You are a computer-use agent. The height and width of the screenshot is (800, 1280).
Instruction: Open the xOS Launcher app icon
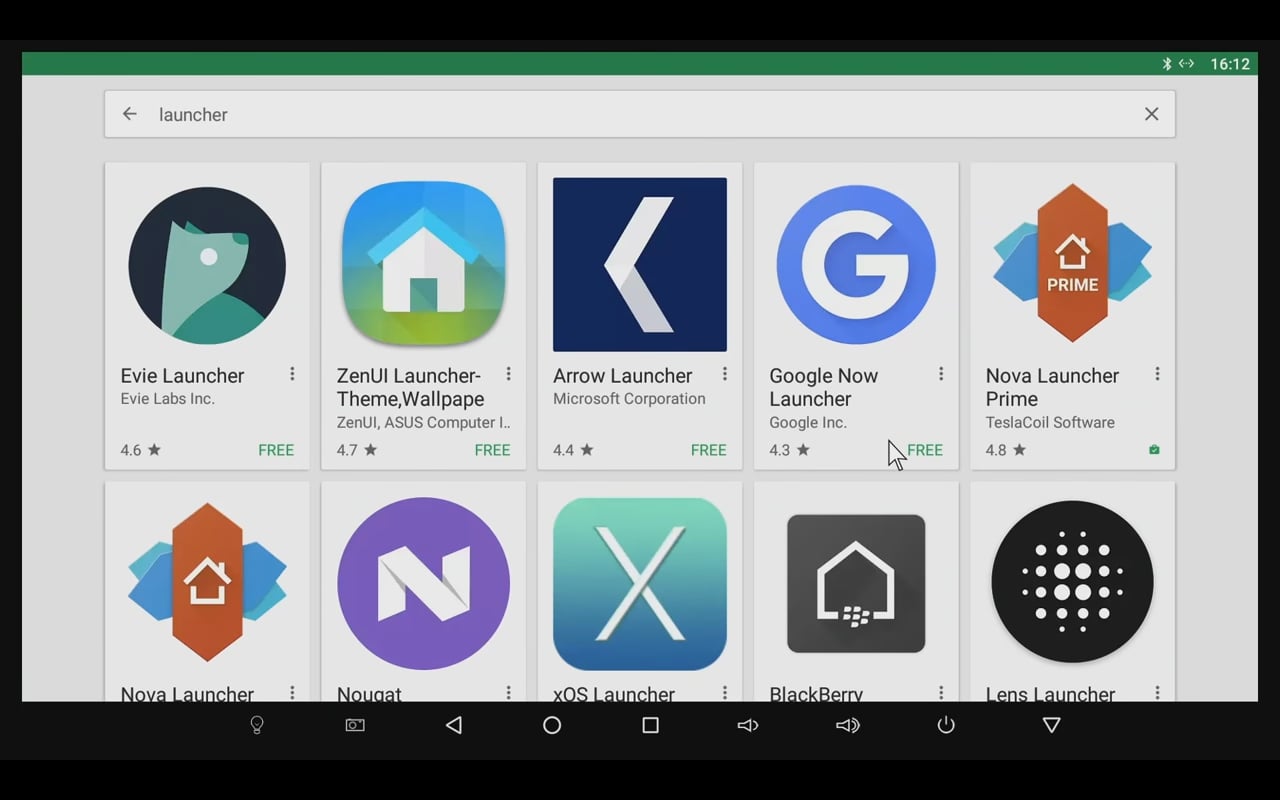click(640, 584)
